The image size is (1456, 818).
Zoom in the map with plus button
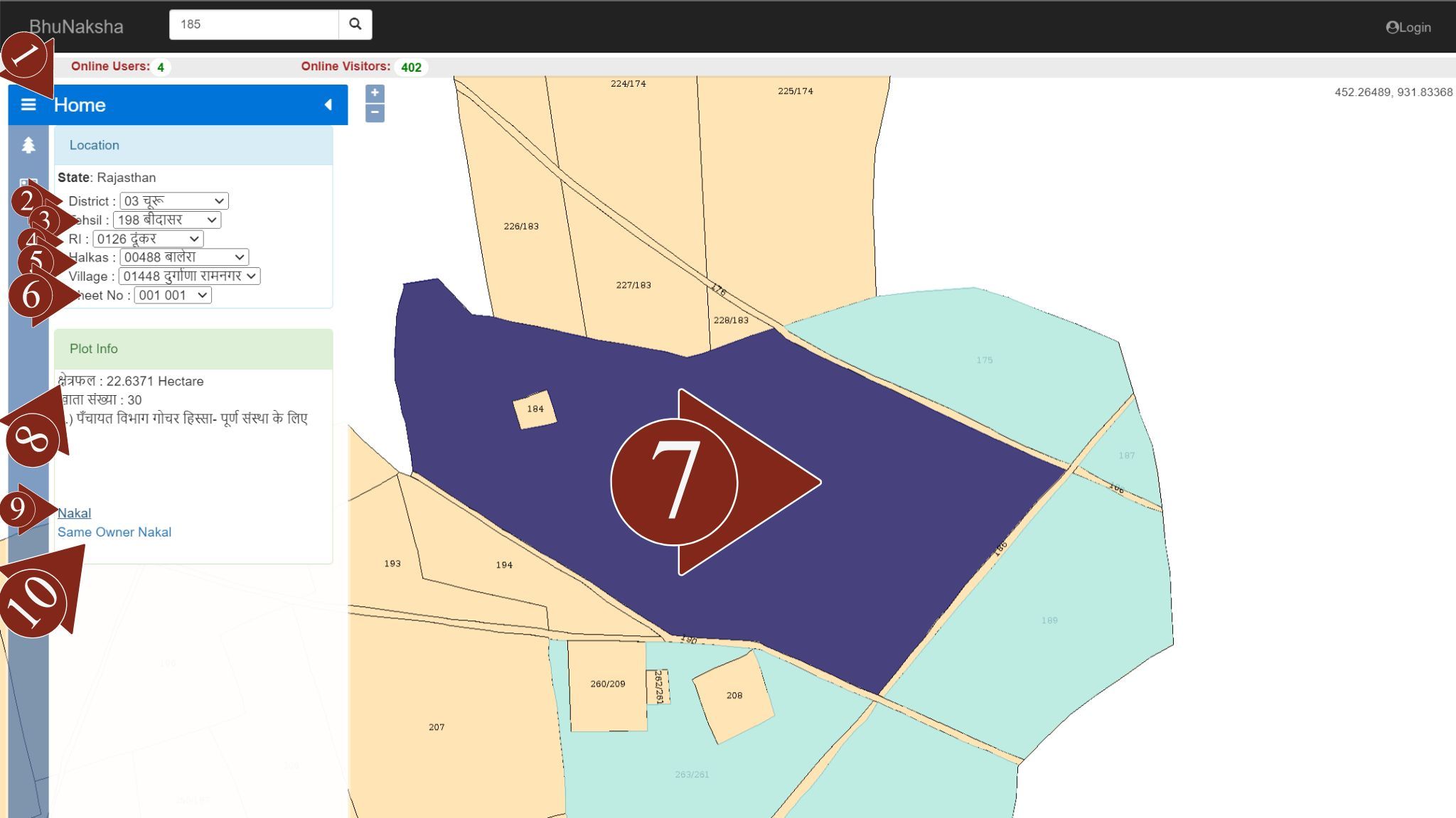point(375,93)
